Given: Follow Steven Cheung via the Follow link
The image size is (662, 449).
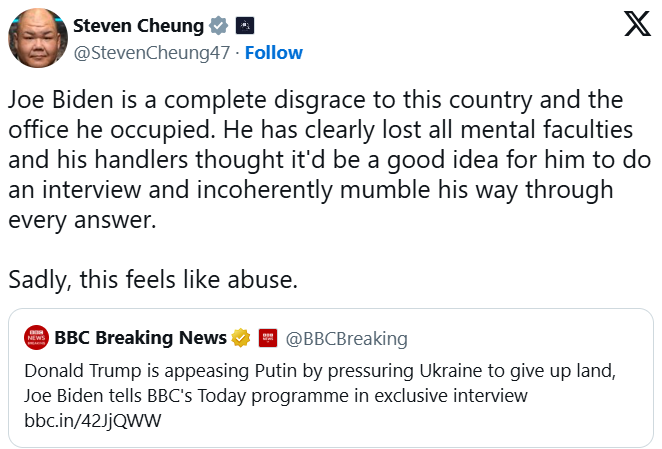Looking at the screenshot, I should [273, 52].
